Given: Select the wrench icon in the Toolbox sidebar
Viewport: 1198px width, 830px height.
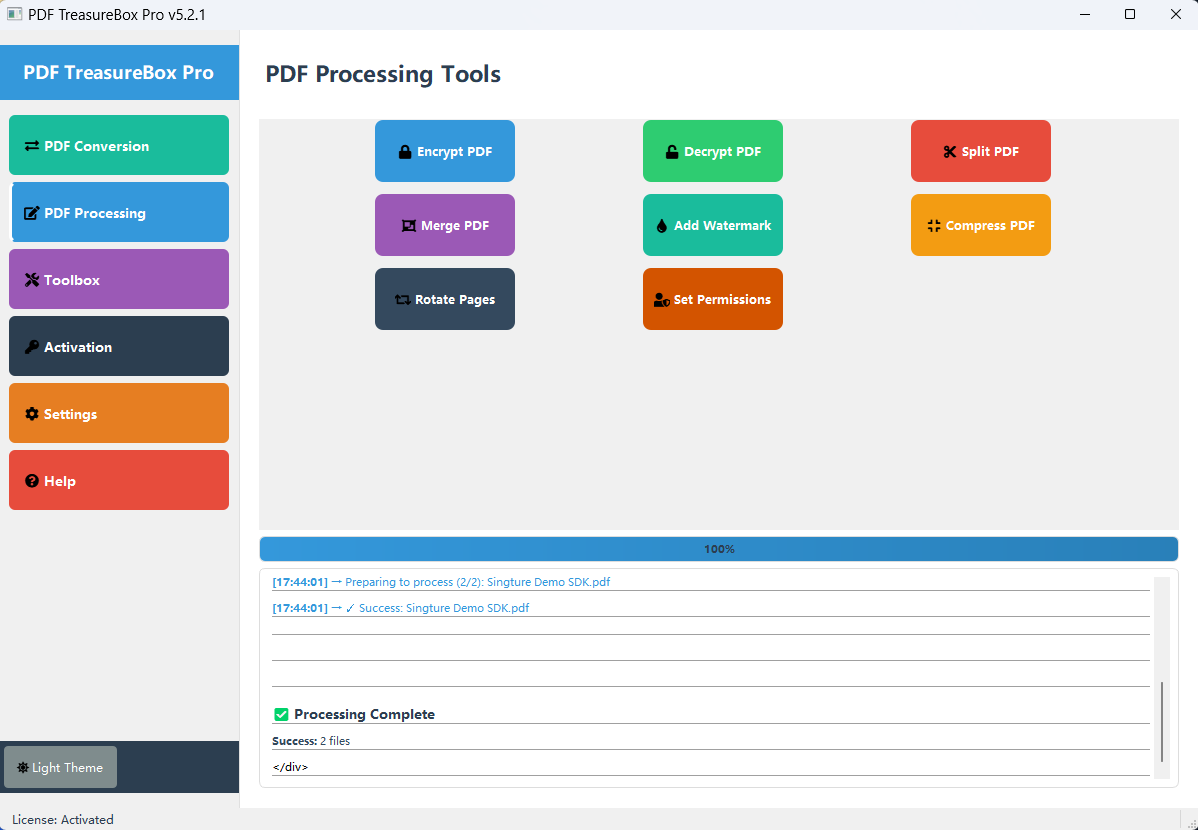Looking at the screenshot, I should [31, 279].
